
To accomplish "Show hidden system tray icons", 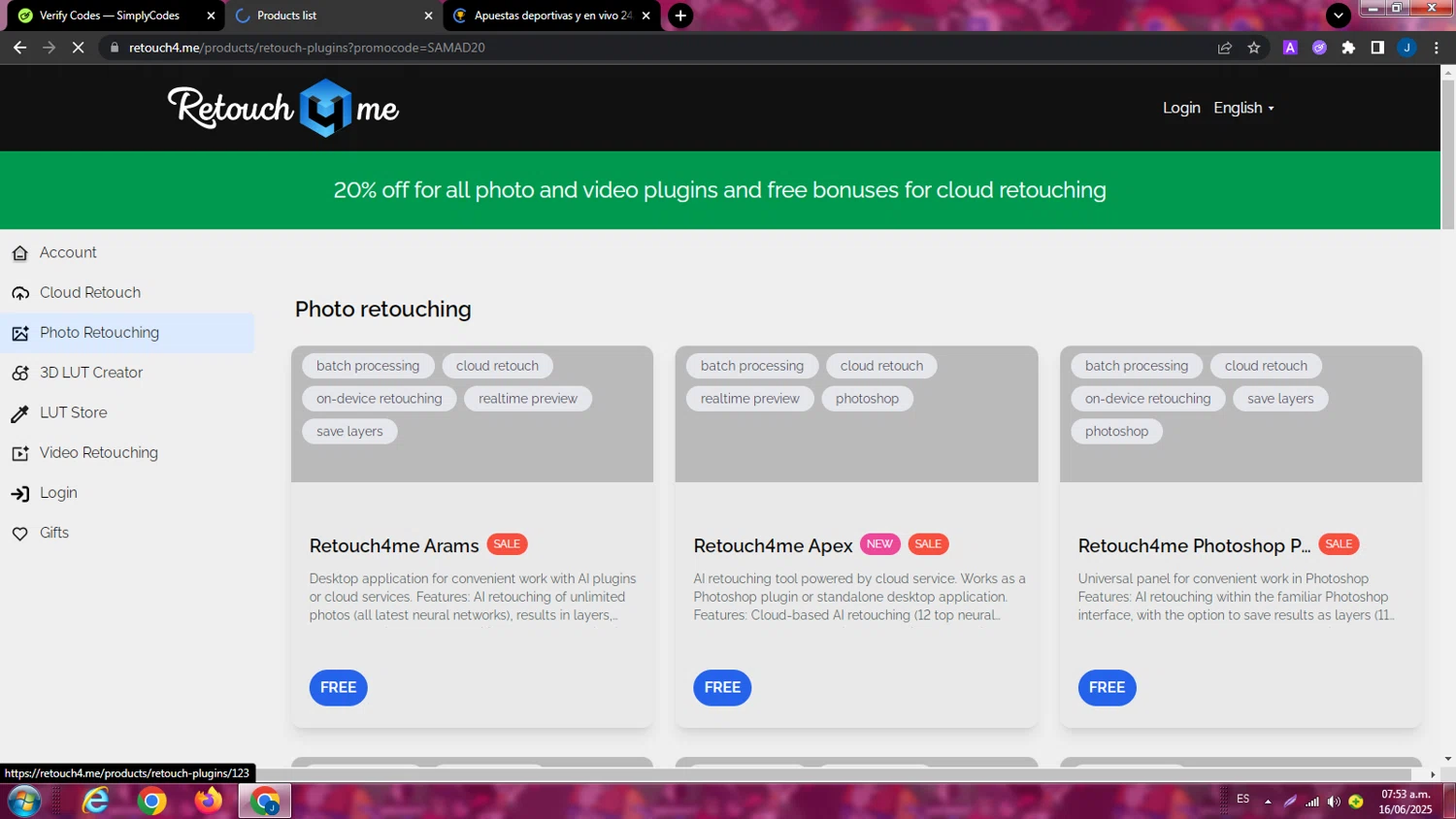I will [1268, 802].
